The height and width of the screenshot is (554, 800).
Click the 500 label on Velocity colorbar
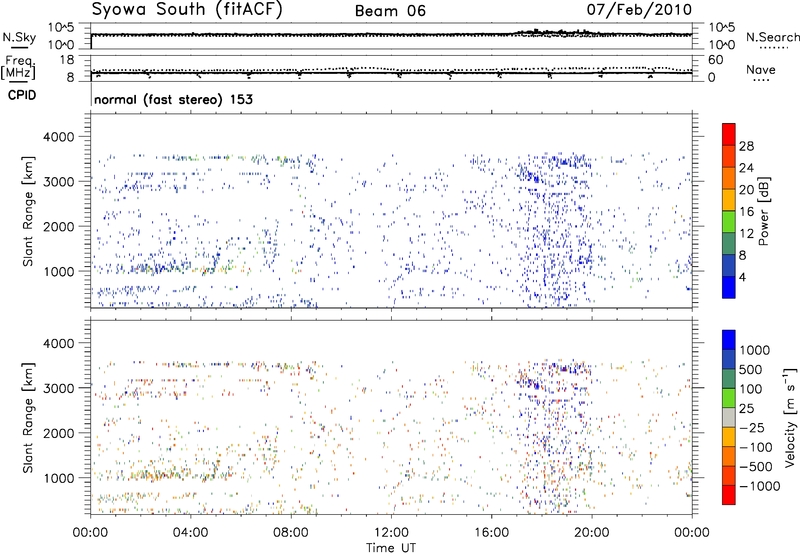click(751, 369)
